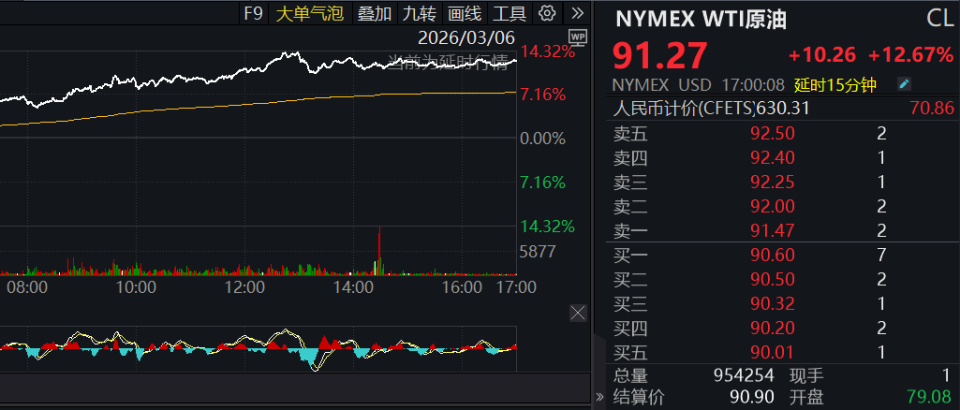Select 卖五 ask price 92.50
Screen dimensions: 960x410
773,133
